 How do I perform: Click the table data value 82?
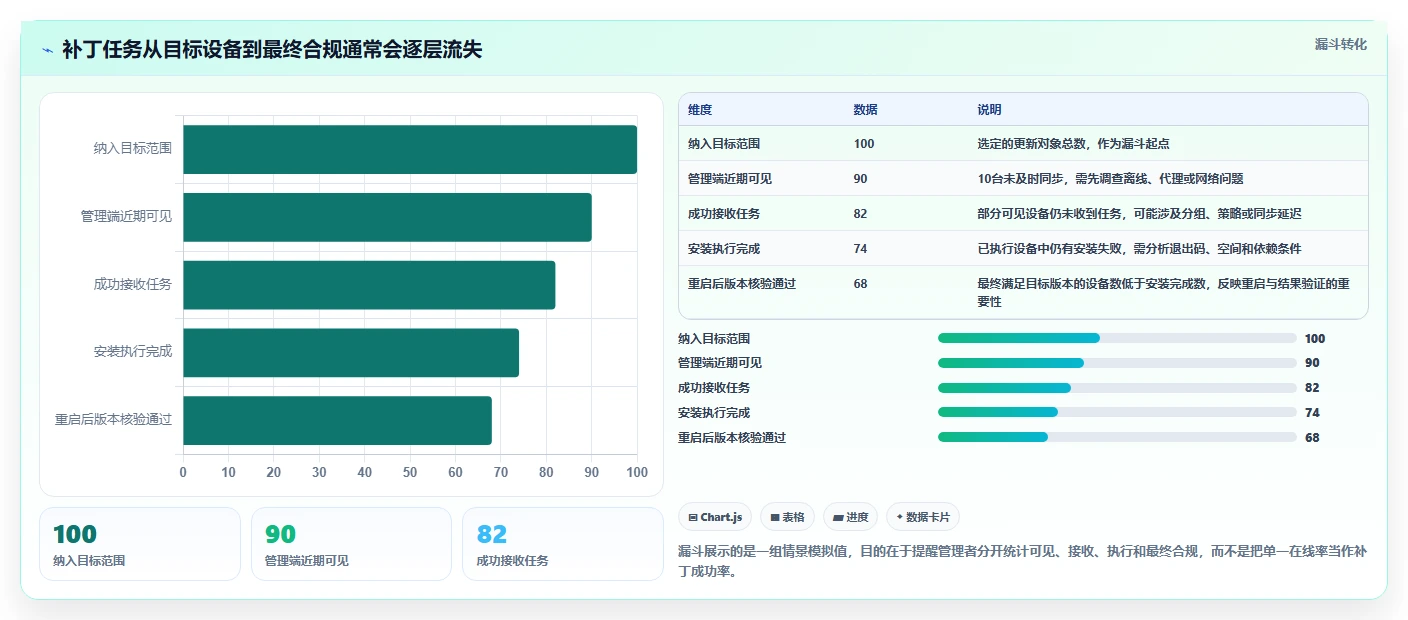tap(861, 213)
